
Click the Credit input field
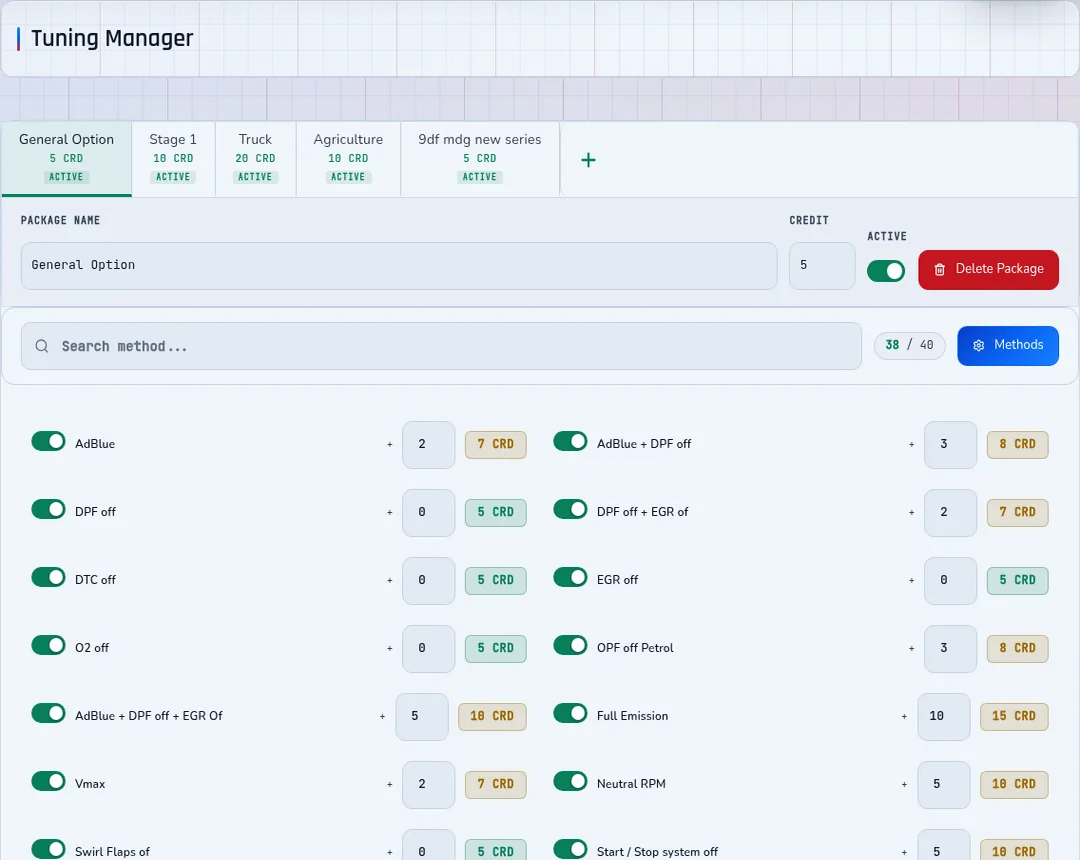(822, 265)
